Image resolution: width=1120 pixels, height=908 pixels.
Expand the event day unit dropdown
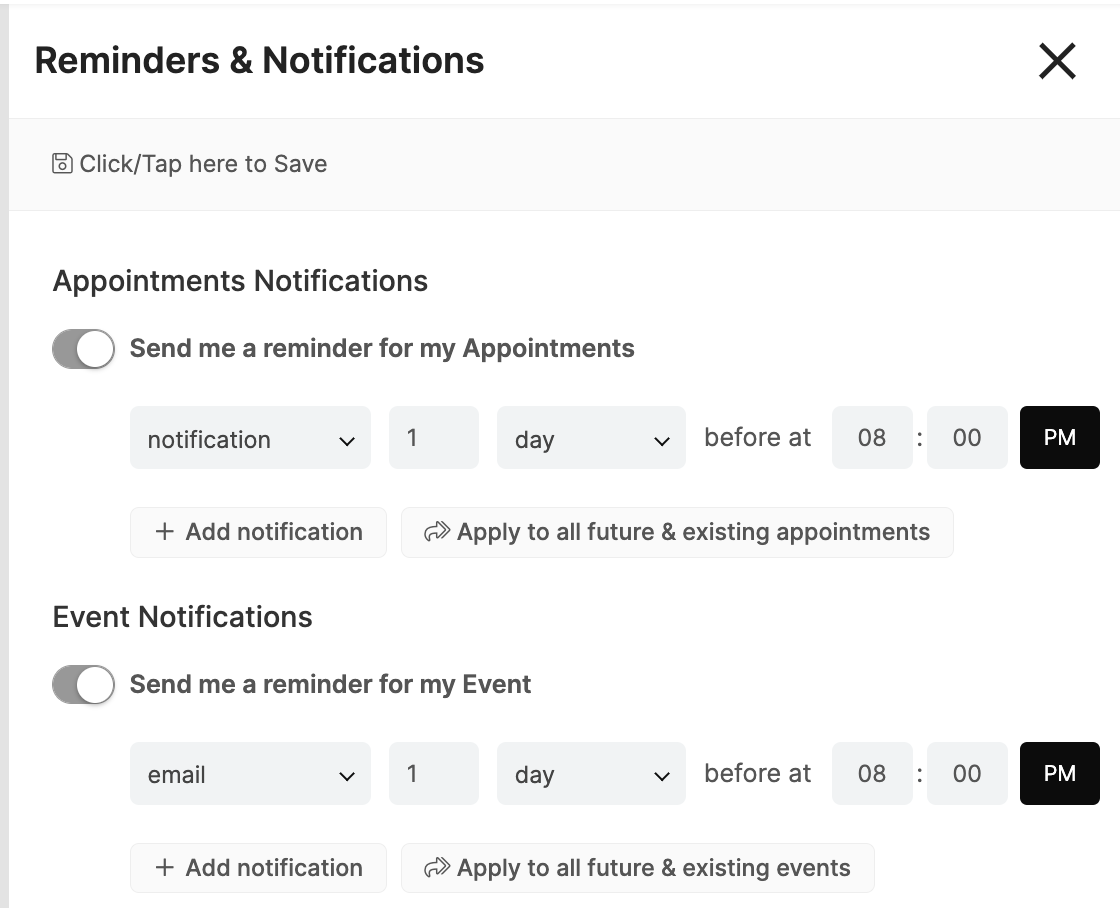[x=591, y=773]
